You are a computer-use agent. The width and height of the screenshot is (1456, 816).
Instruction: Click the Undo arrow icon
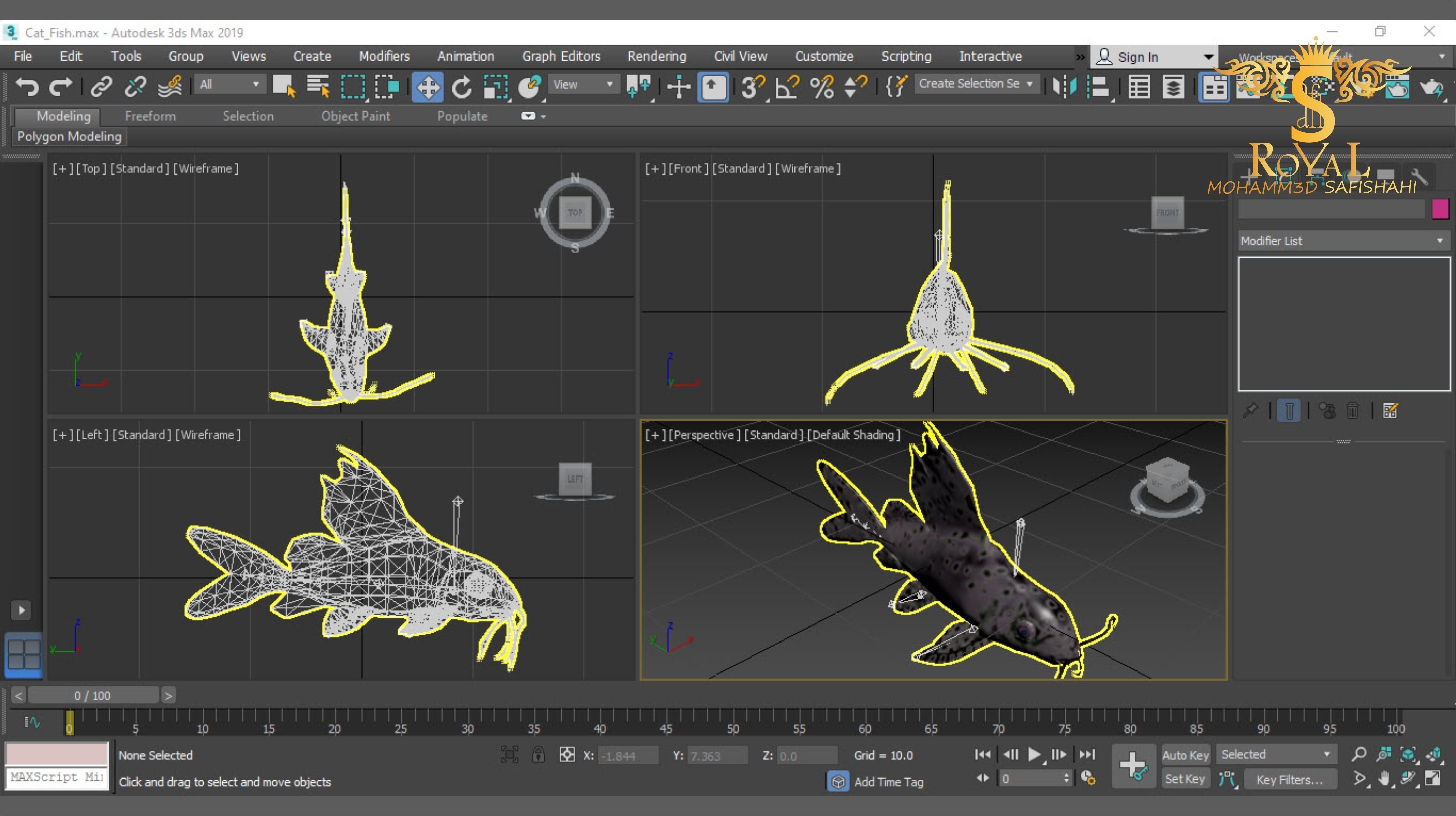(x=27, y=87)
